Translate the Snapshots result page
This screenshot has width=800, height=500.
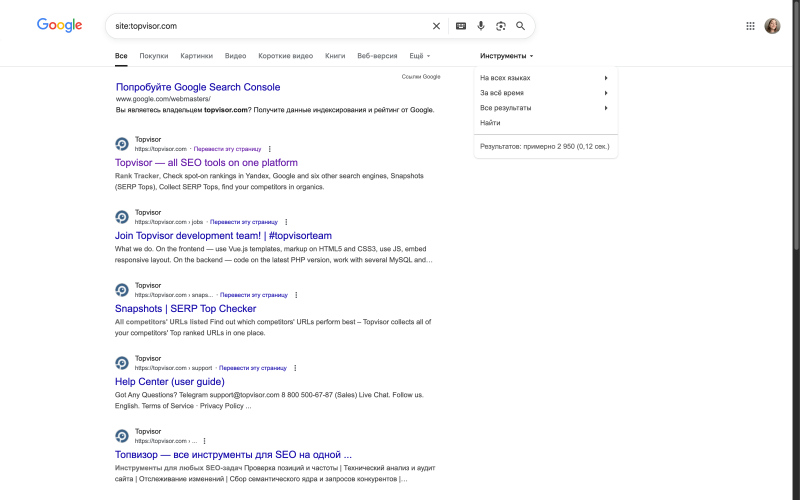coord(254,295)
